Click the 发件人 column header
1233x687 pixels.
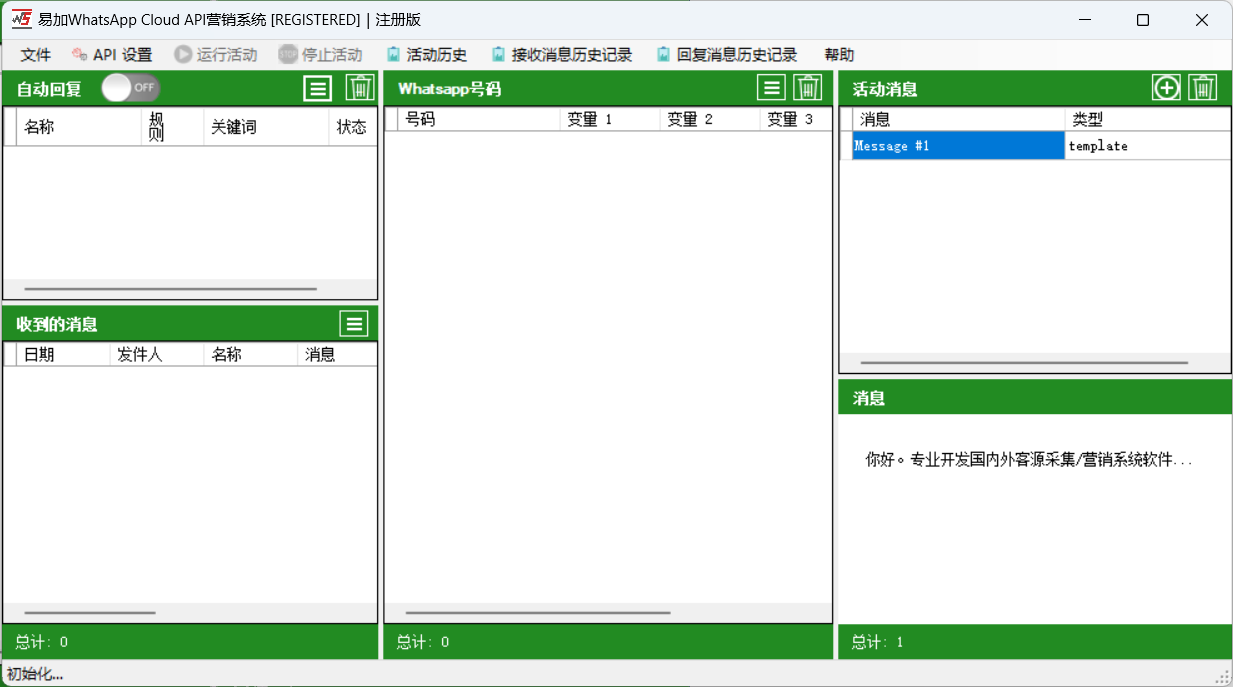click(157, 355)
